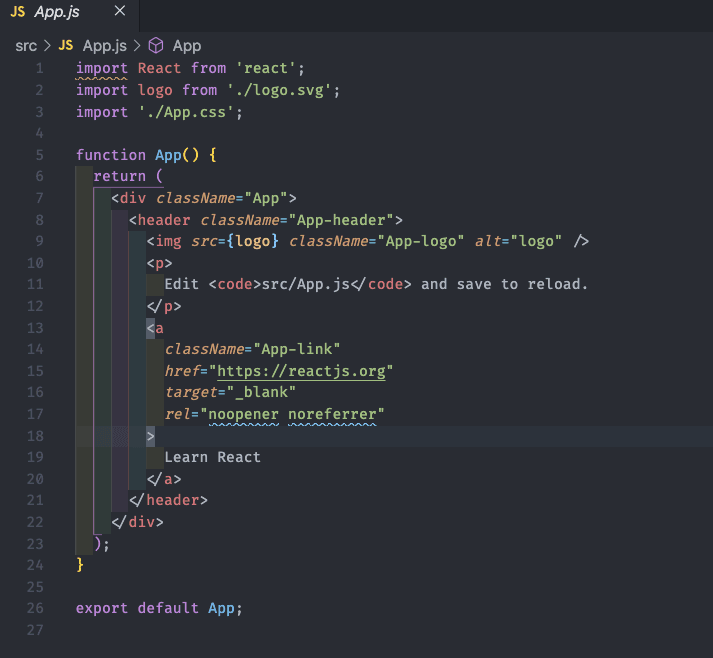Click line number 5 in the gutter
The height and width of the screenshot is (658, 713).
pyautogui.click(x=39, y=155)
